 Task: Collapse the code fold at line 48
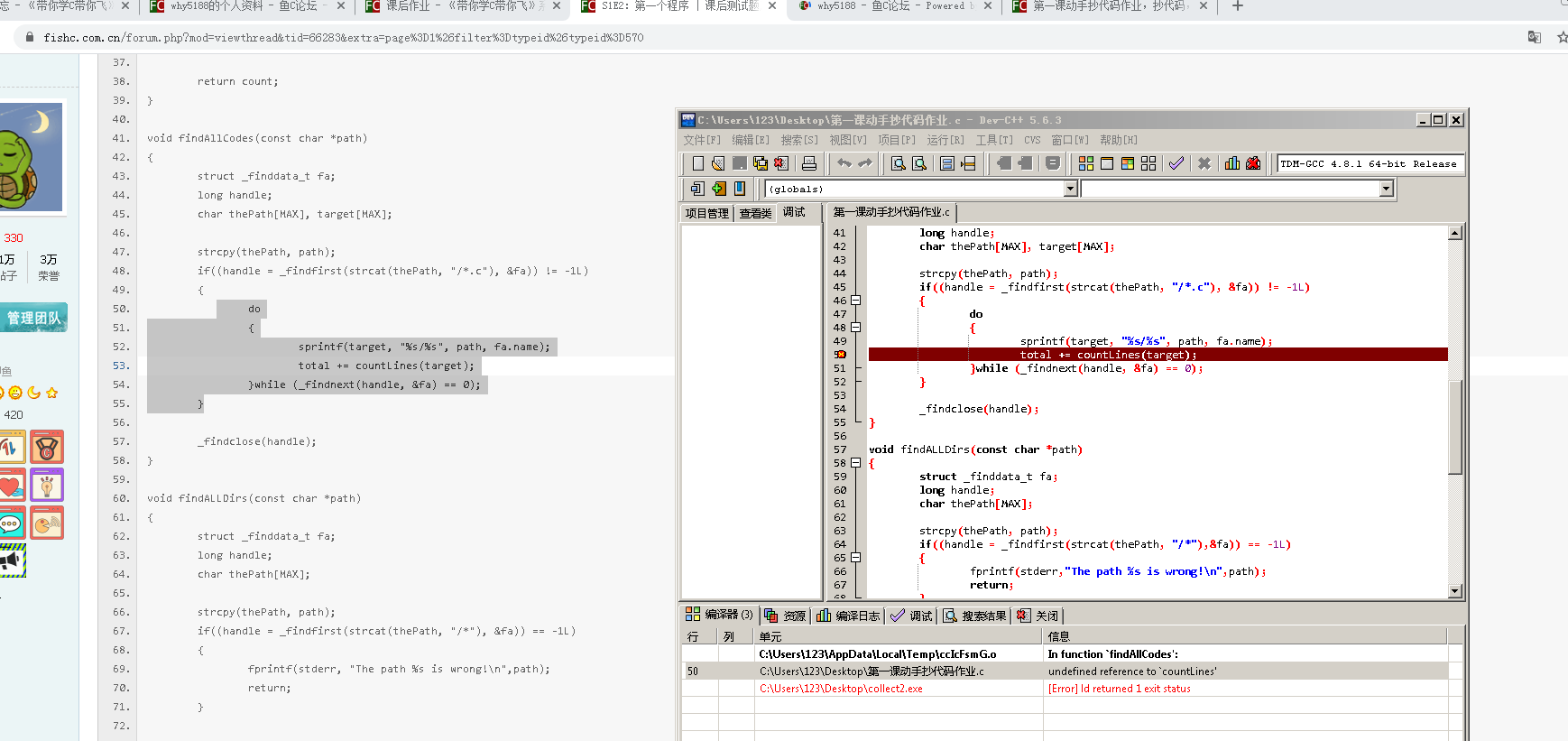click(x=856, y=328)
